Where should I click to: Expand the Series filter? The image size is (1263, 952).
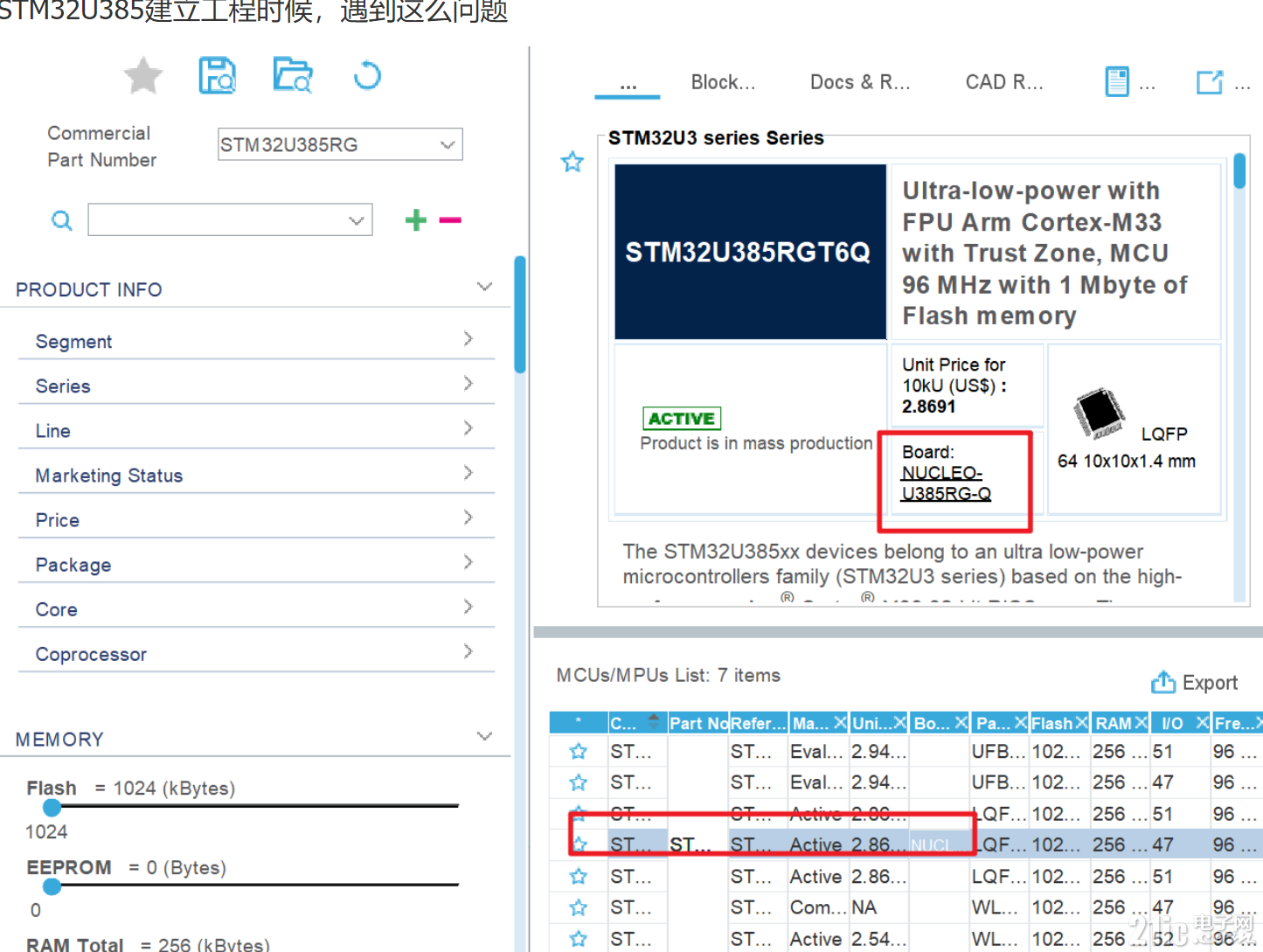(468, 383)
